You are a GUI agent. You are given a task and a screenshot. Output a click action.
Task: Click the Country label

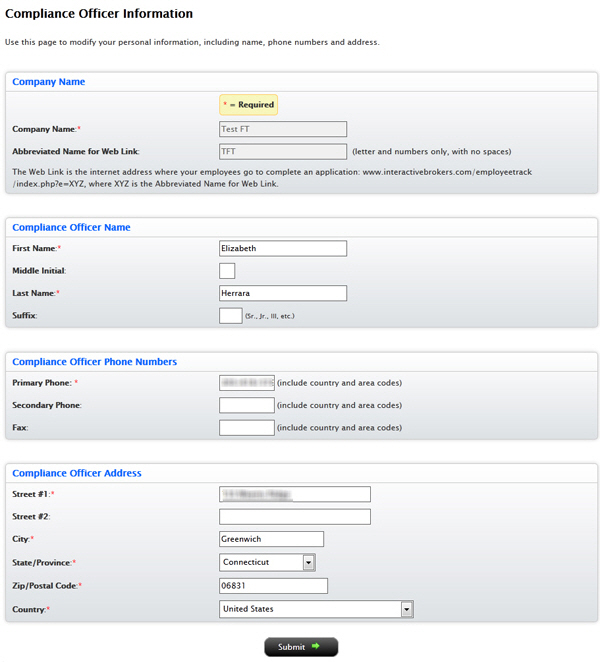click(x=31, y=609)
